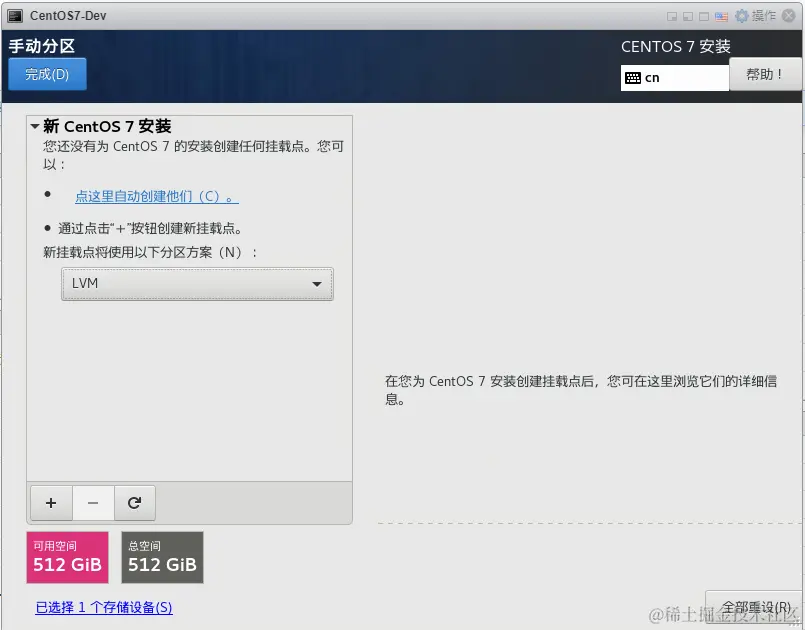Click the minus button to remove a mount point

pyautogui.click(x=93, y=503)
